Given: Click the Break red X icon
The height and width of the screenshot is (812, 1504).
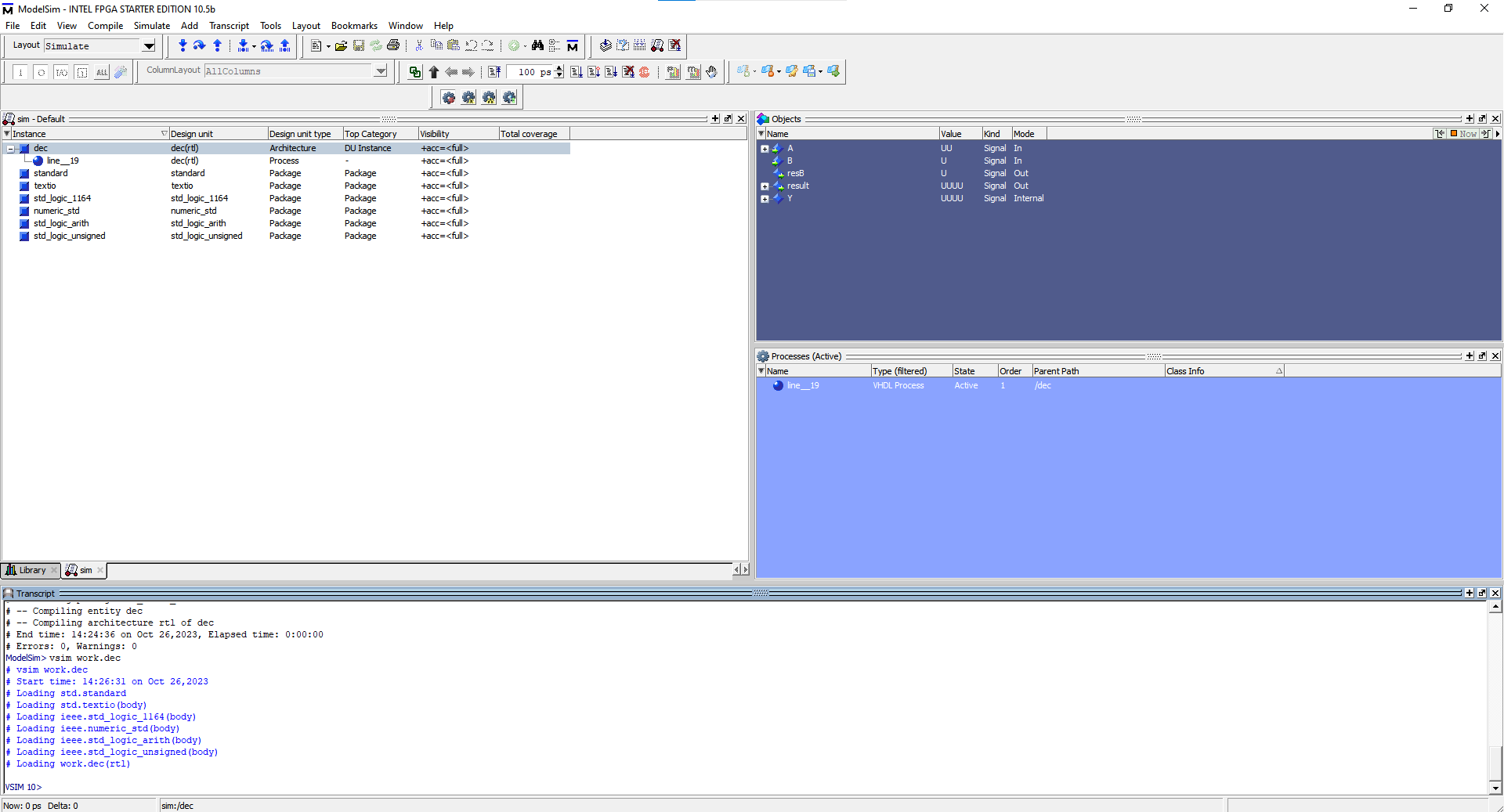Looking at the screenshot, I should click(x=674, y=46).
